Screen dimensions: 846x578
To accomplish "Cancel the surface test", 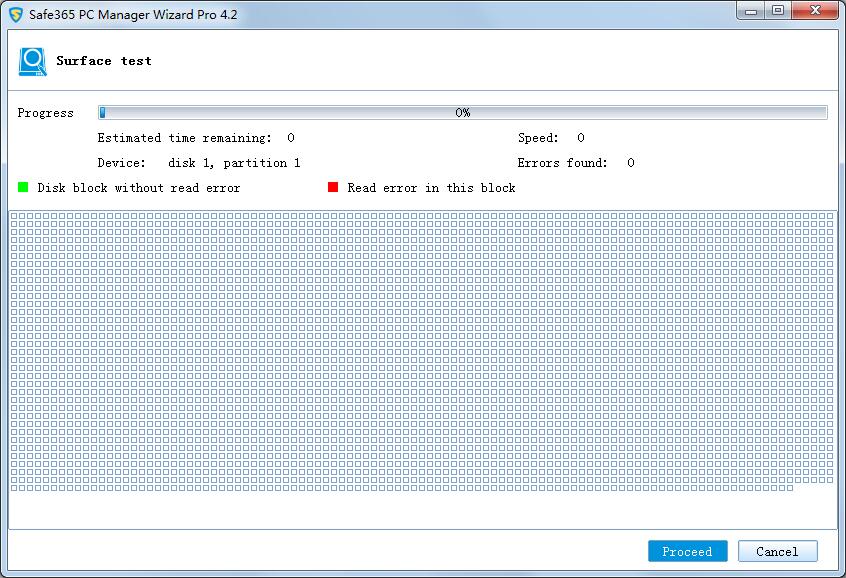I will coord(777,551).
